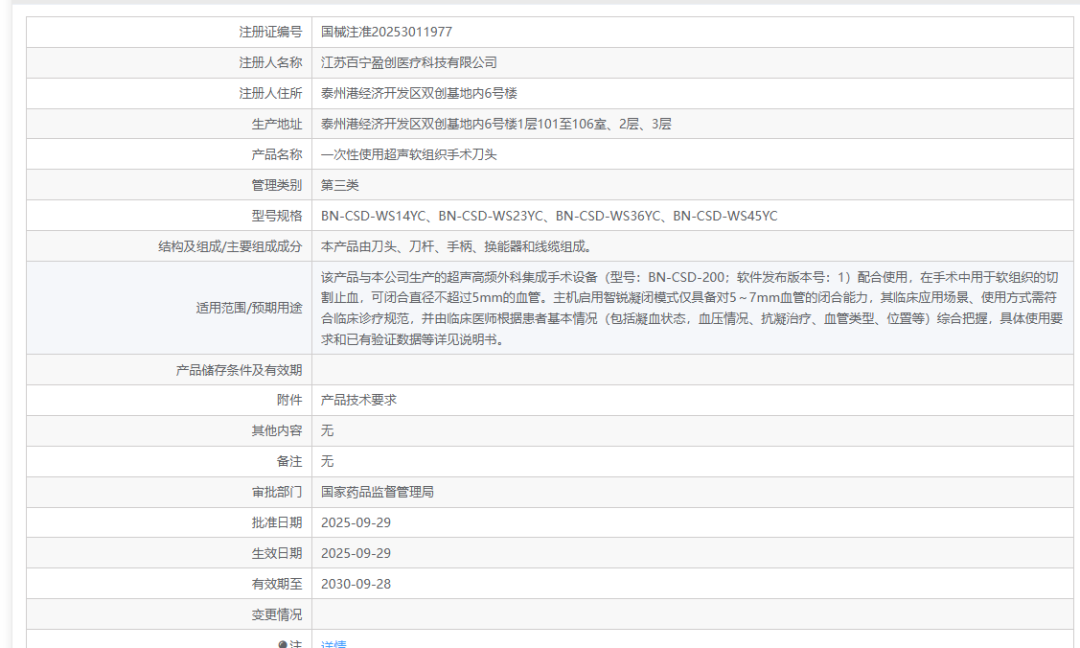Click the 产品储存条件及有效期 label
Screen dimensions: 1080x648
(238, 370)
